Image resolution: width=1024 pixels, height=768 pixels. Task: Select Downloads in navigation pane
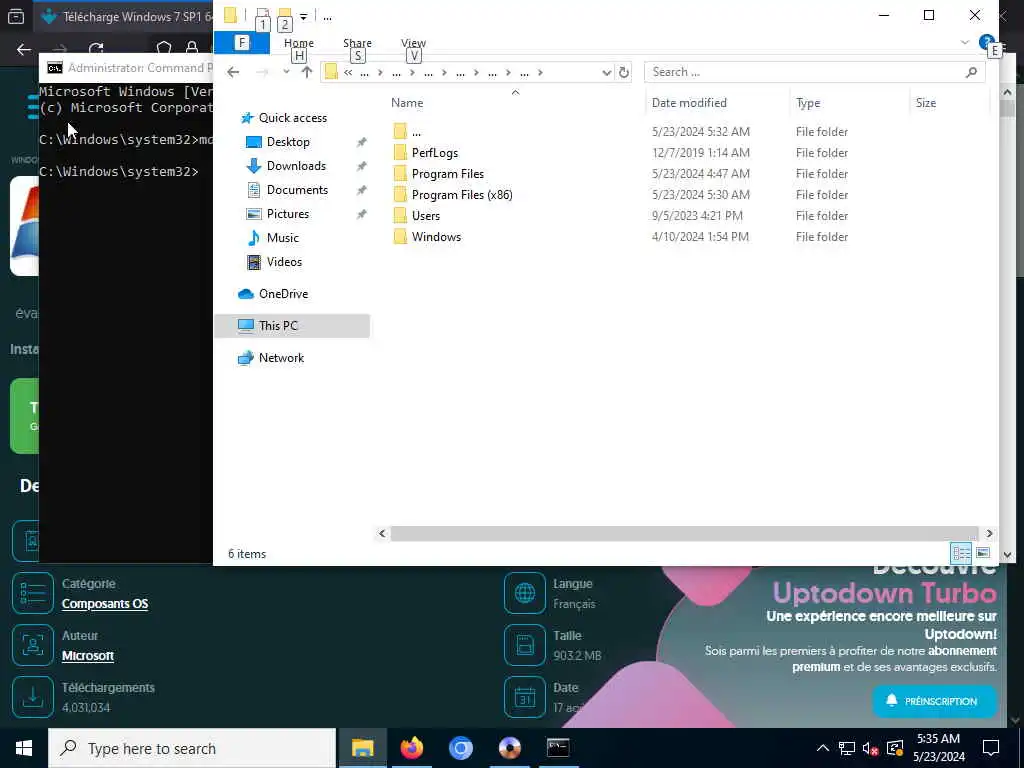(296, 166)
